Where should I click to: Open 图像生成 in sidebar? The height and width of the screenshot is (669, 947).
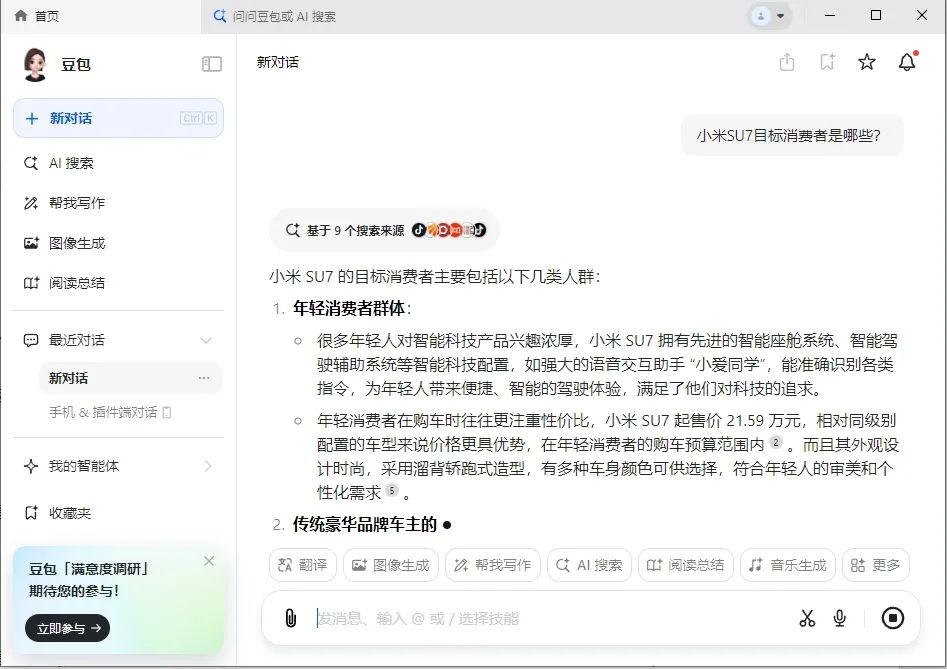point(118,243)
